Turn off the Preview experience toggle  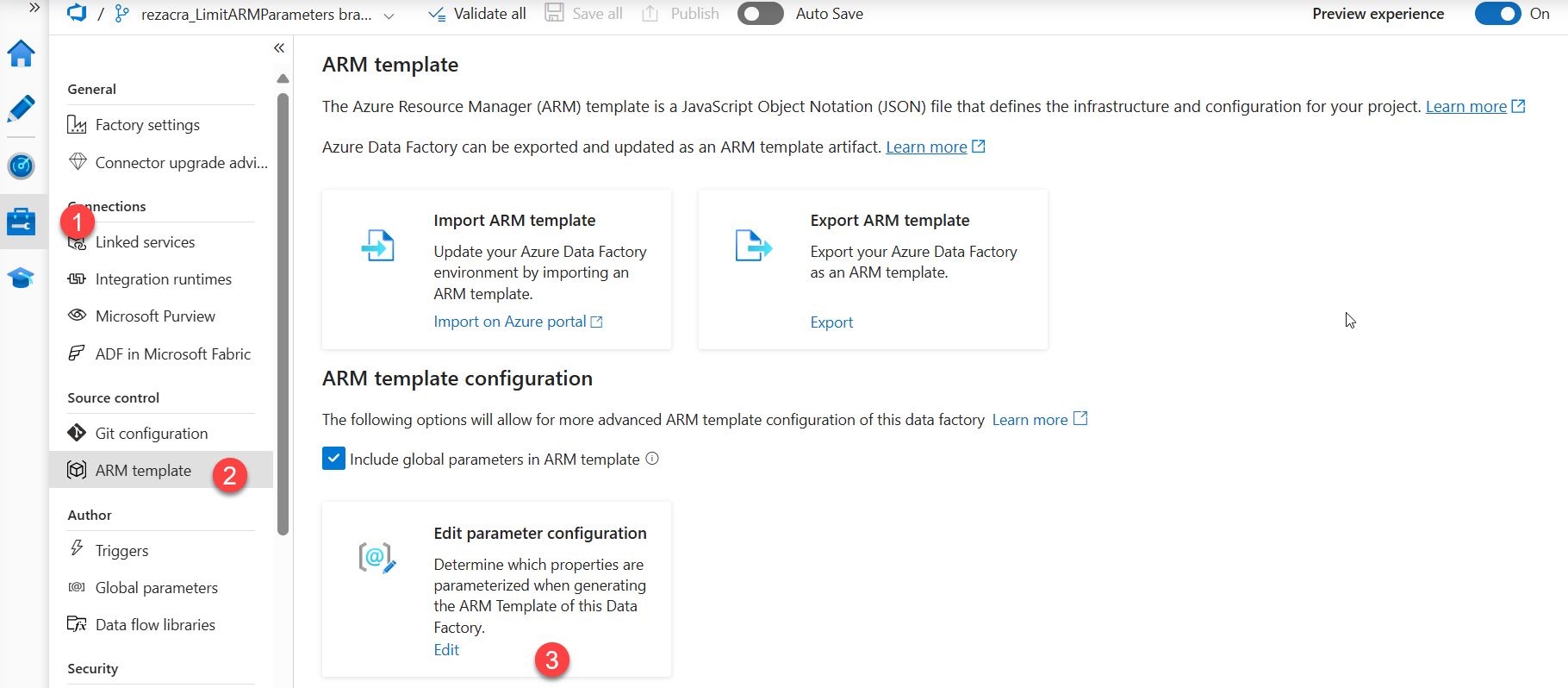click(x=1497, y=14)
